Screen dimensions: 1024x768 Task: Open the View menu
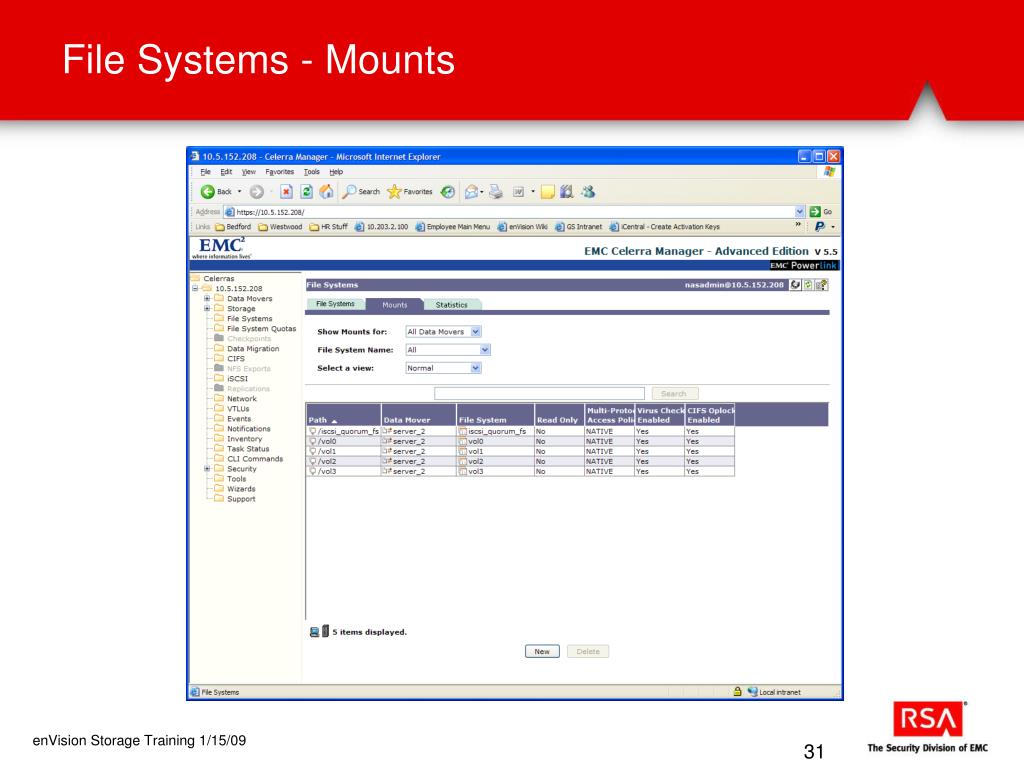[x=248, y=172]
